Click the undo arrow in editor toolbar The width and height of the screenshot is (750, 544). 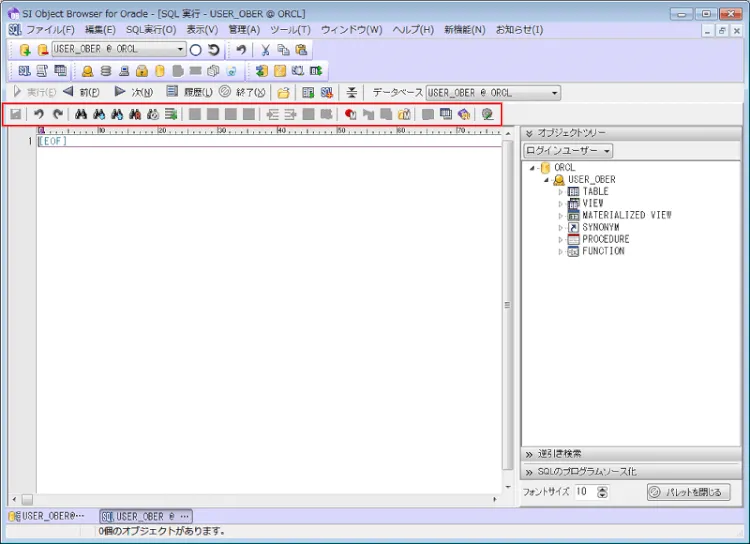pos(39,114)
